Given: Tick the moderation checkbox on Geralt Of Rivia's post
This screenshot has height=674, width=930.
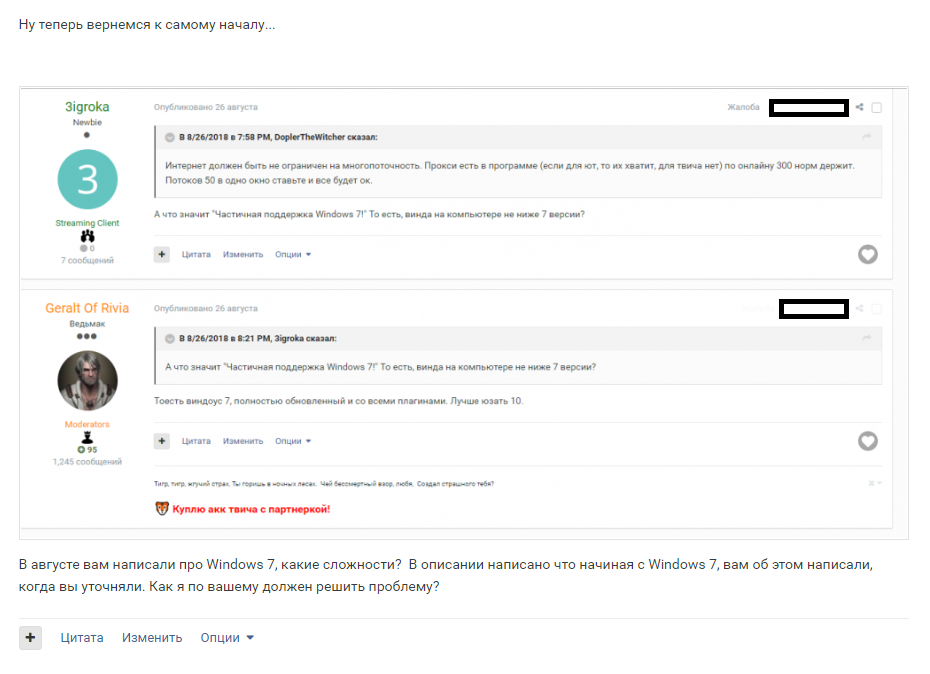Looking at the screenshot, I should [876, 309].
